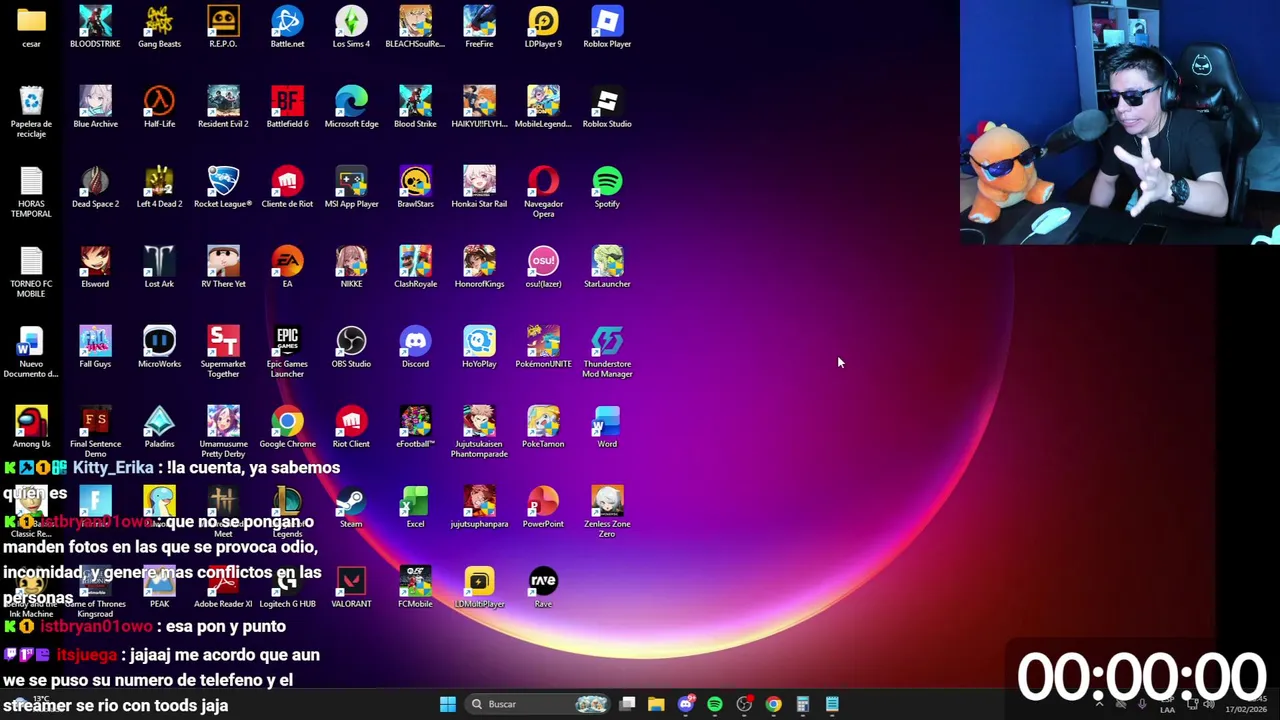1280x720 pixels.
Task: Open the Windows Start menu
Action: click(x=448, y=704)
